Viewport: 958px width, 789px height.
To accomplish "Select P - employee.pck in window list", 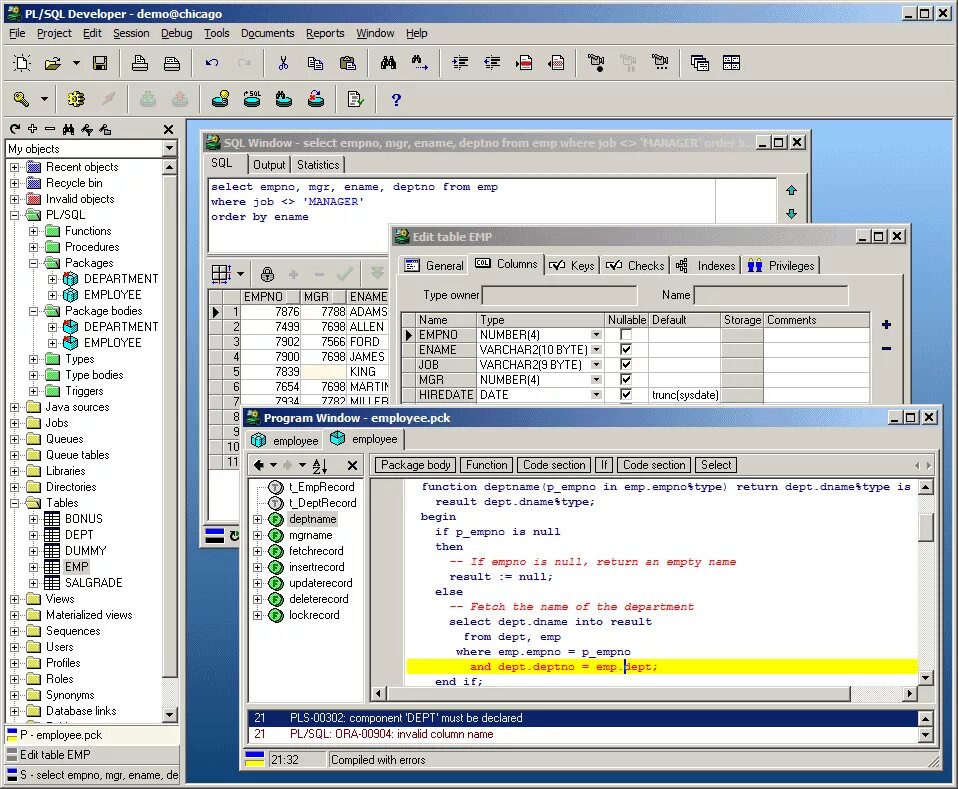I will 92,735.
